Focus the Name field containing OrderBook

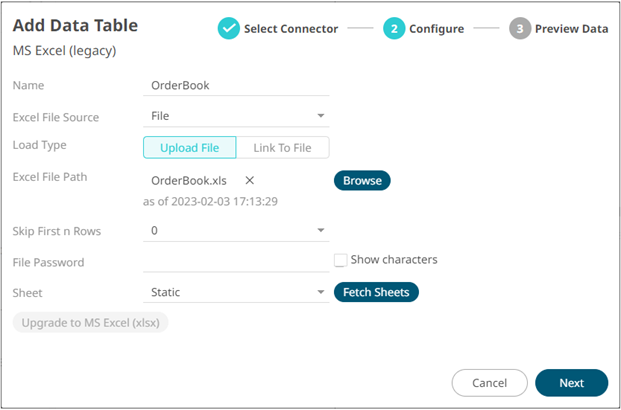click(x=236, y=86)
